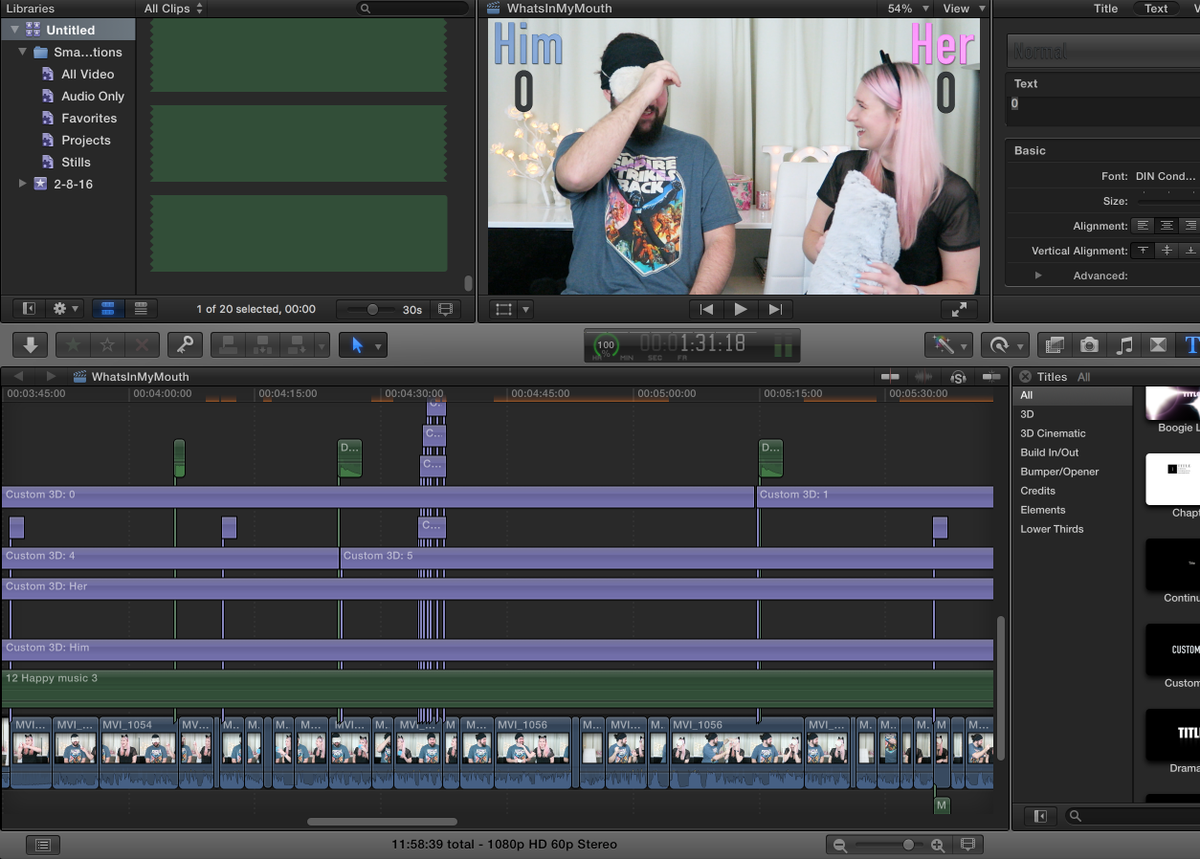This screenshot has height=859, width=1200.
Task: Click timeline zoom in magnifier
Action: (937, 845)
